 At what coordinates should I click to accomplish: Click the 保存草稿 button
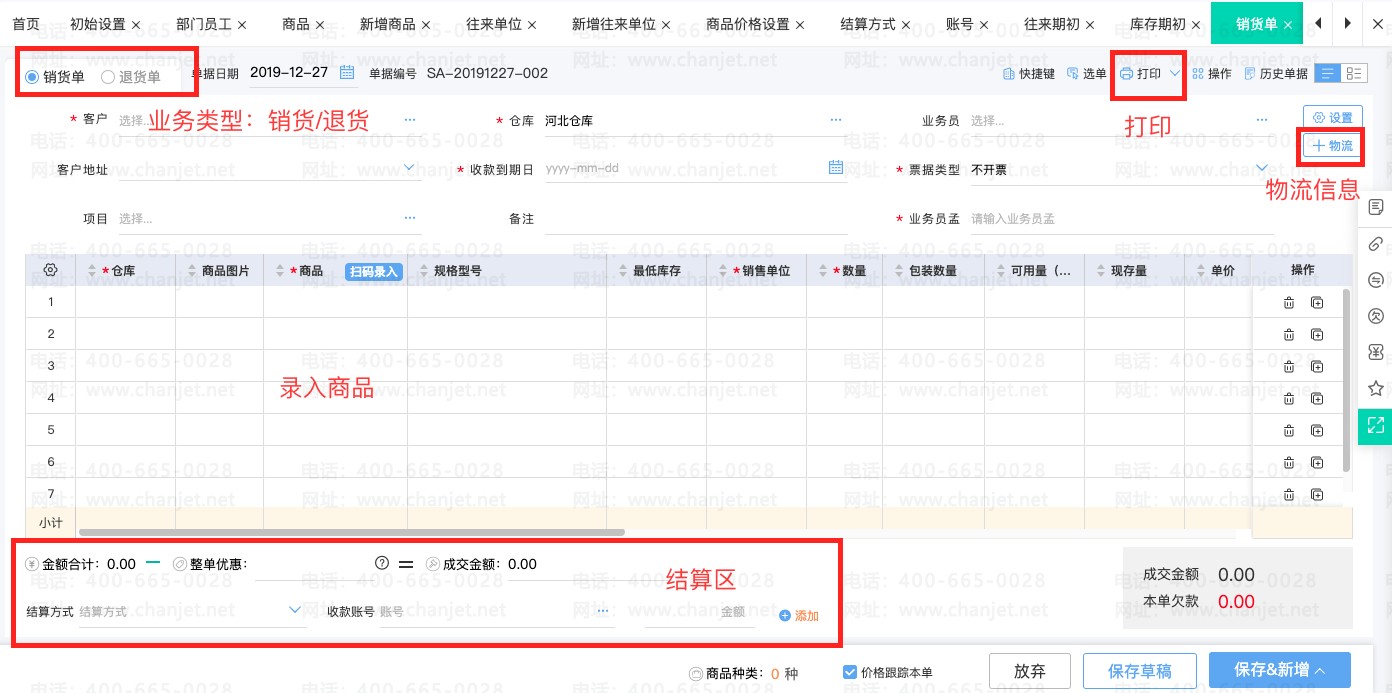click(x=1140, y=671)
